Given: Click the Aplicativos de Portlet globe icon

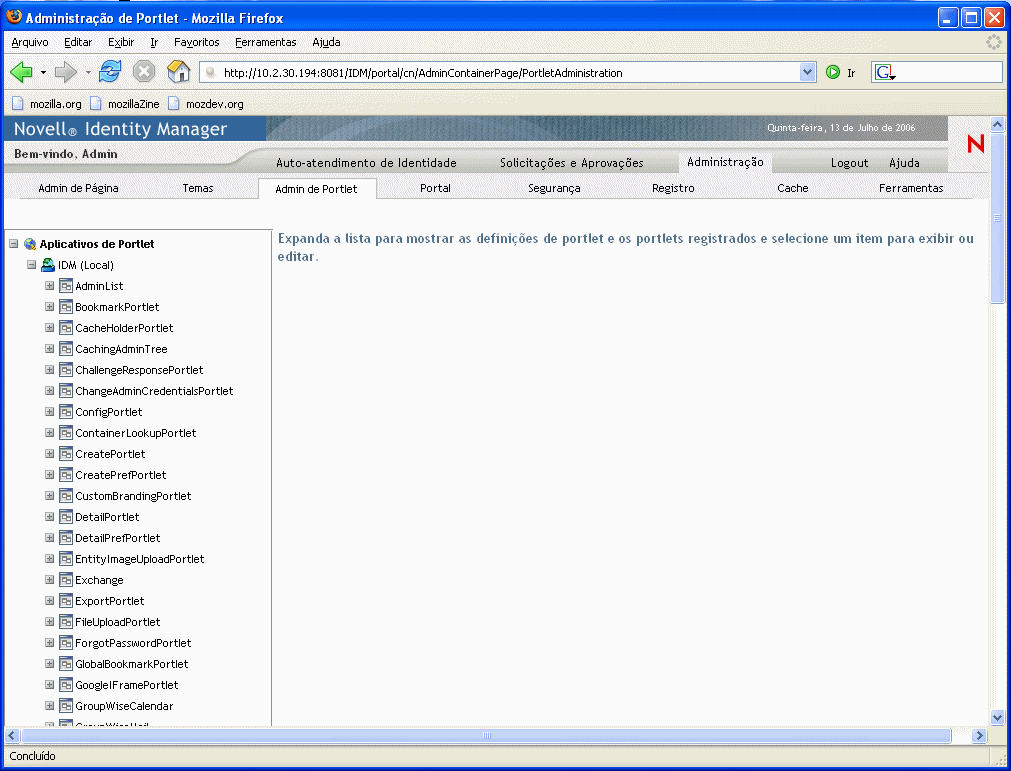Looking at the screenshot, I should [30, 244].
